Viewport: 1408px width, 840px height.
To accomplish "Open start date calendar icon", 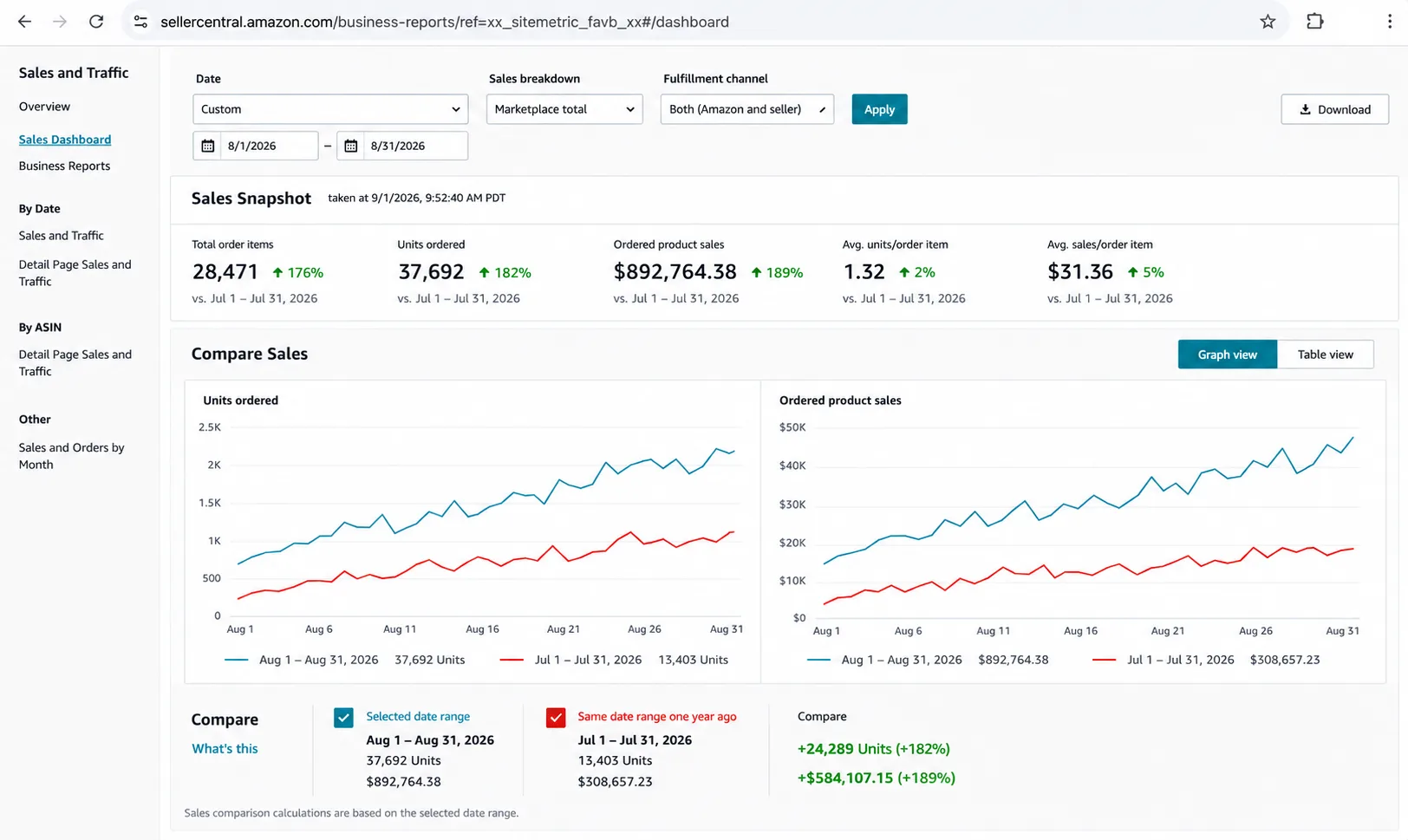I will pyautogui.click(x=208, y=146).
